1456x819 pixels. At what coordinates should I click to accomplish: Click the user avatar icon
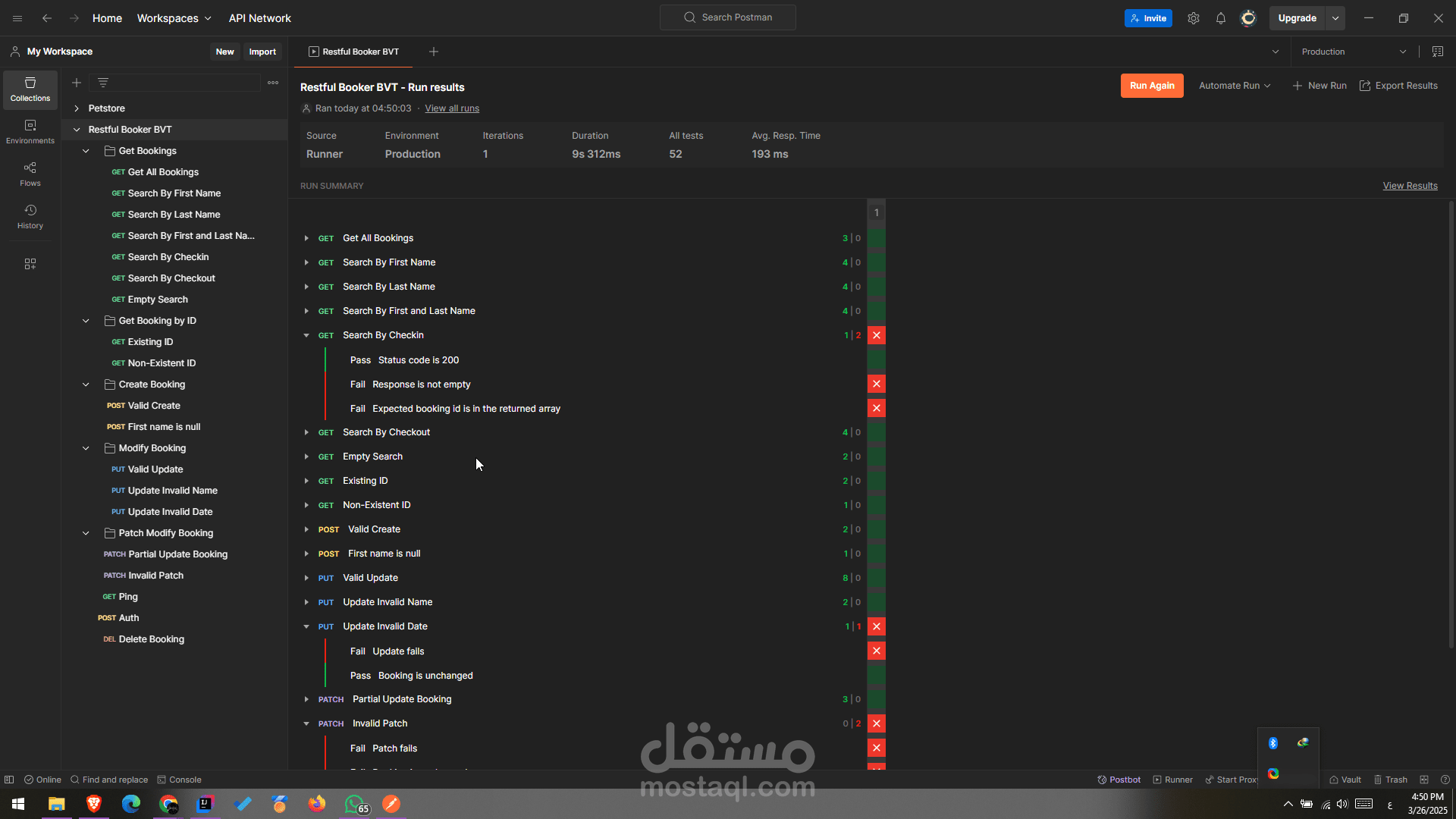(1248, 18)
